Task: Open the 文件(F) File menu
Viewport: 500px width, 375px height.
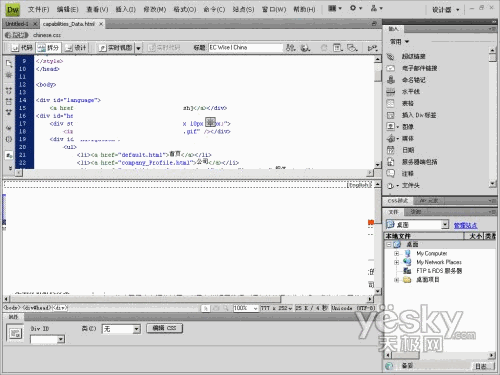Action: [x=39, y=9]
